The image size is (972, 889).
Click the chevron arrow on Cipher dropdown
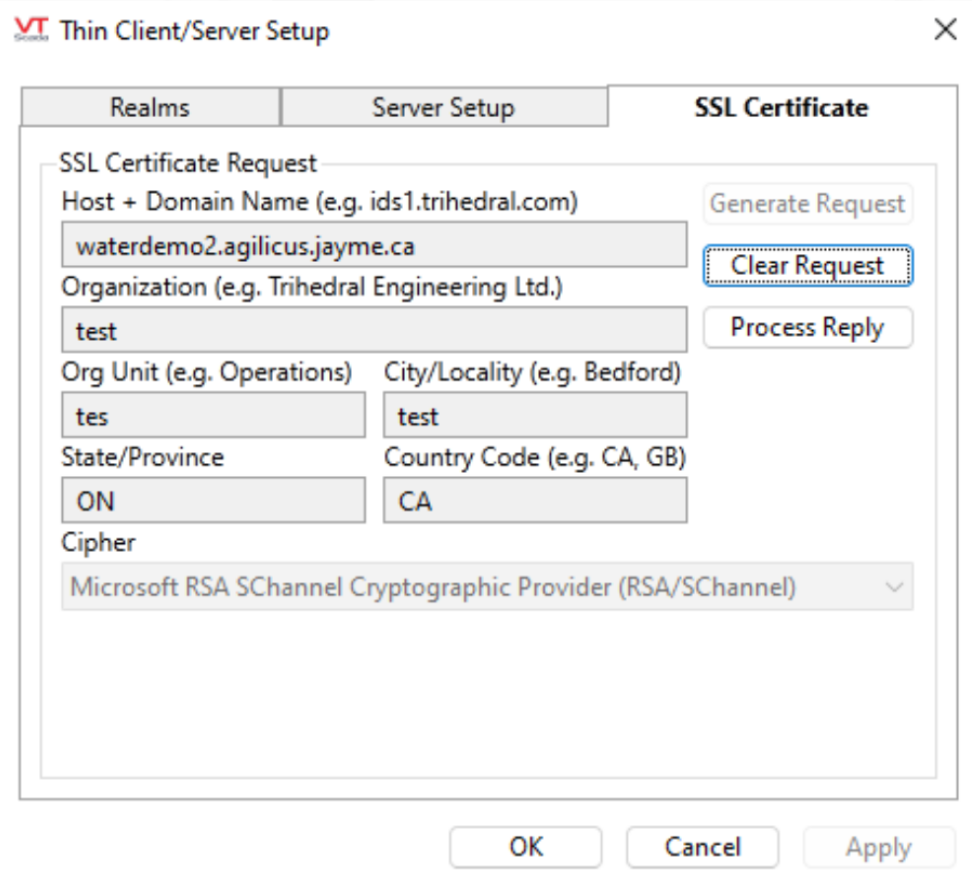tap(893, 587)
